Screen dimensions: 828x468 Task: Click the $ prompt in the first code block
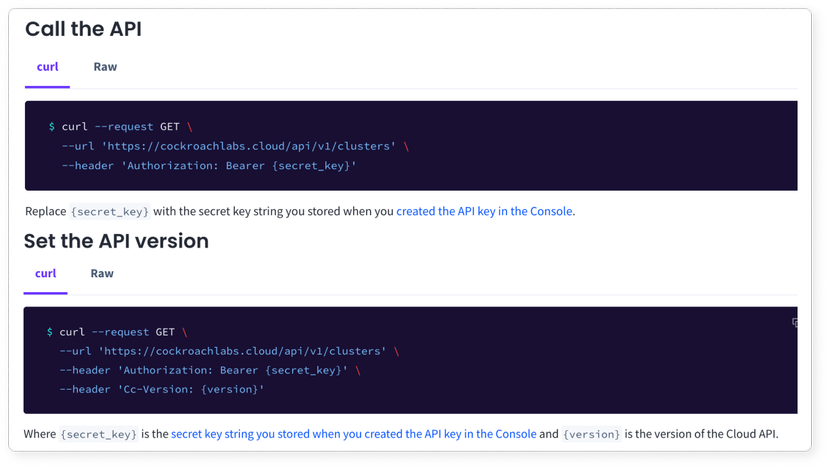tap(52, 127)
